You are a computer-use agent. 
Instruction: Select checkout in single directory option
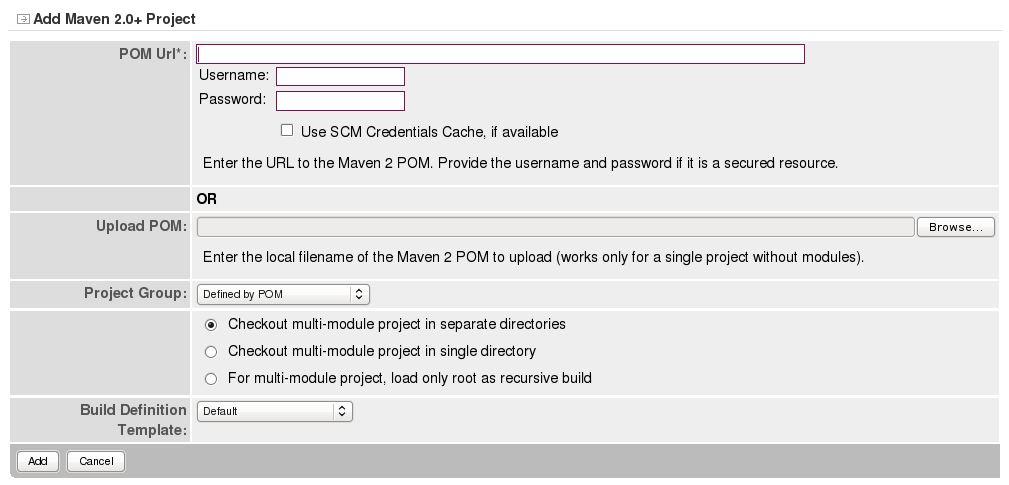point(210,352)
